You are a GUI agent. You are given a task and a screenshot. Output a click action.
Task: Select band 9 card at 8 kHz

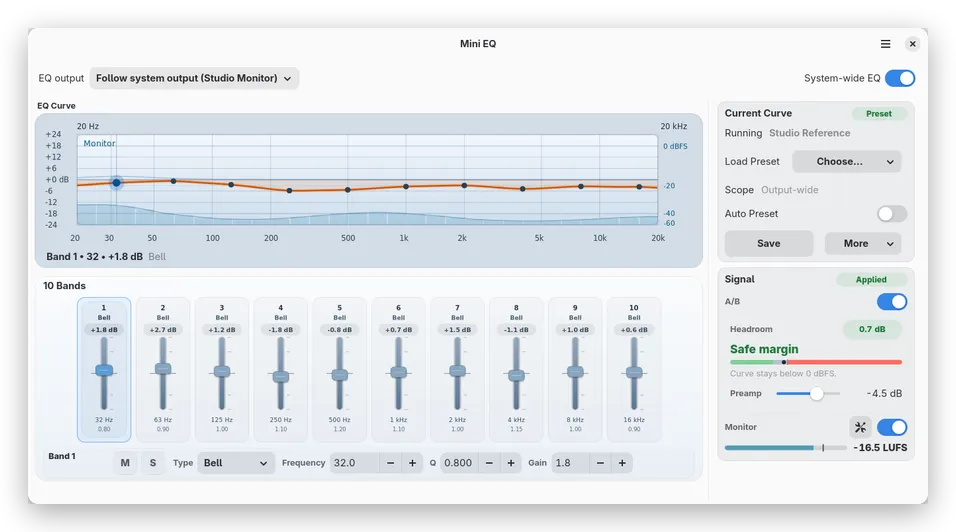click(575, 369)
